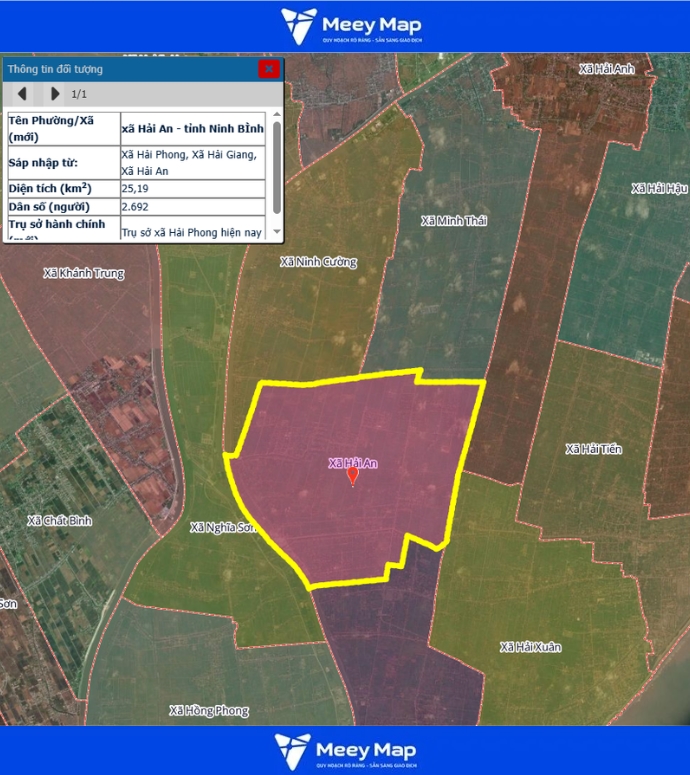Click the Thông tin đối tượng title bar
This screenshot has height=775, width=690.
(x=120, y=69)
